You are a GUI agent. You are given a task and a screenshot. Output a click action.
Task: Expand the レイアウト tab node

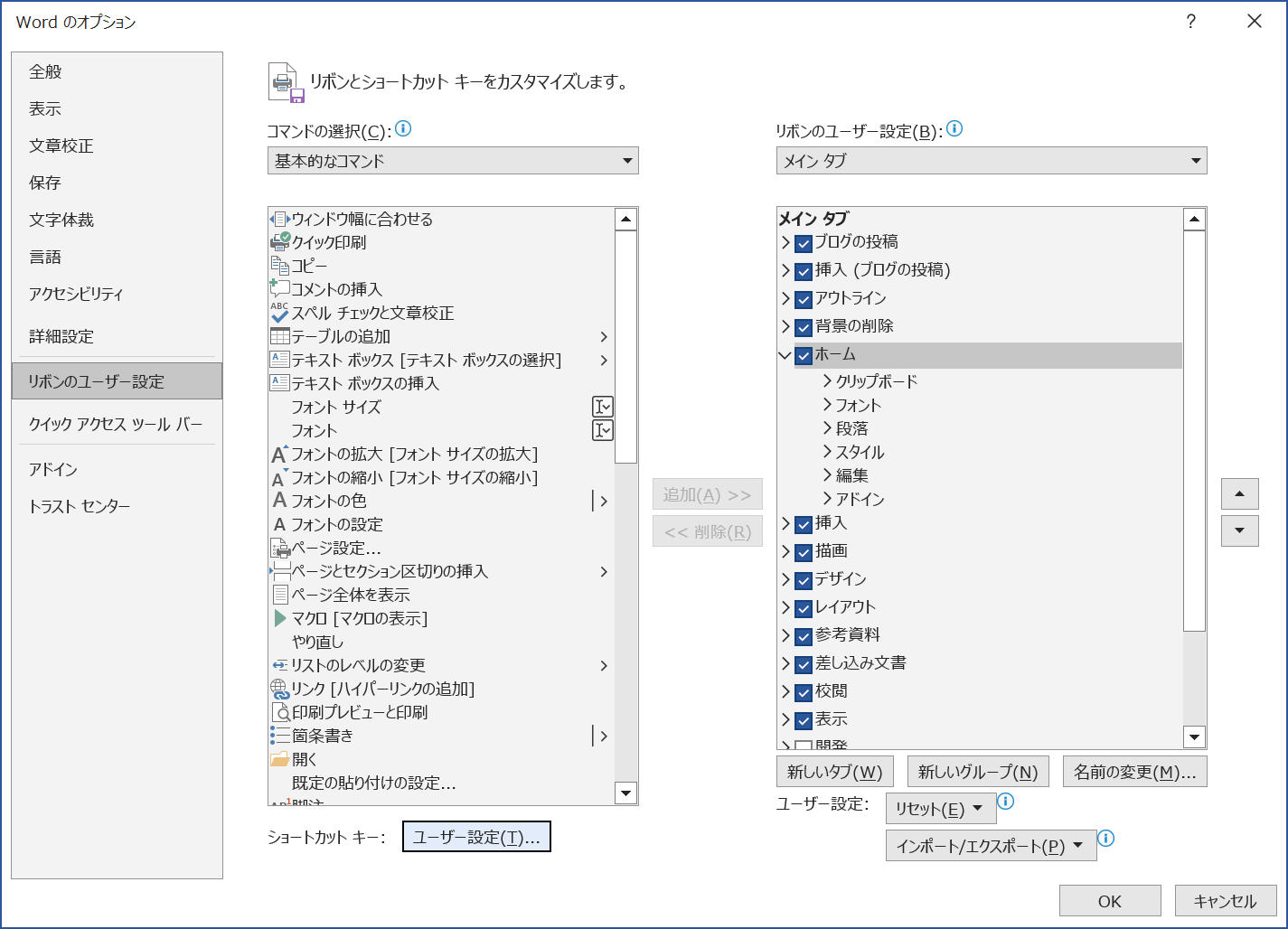[x=785, y=608]
